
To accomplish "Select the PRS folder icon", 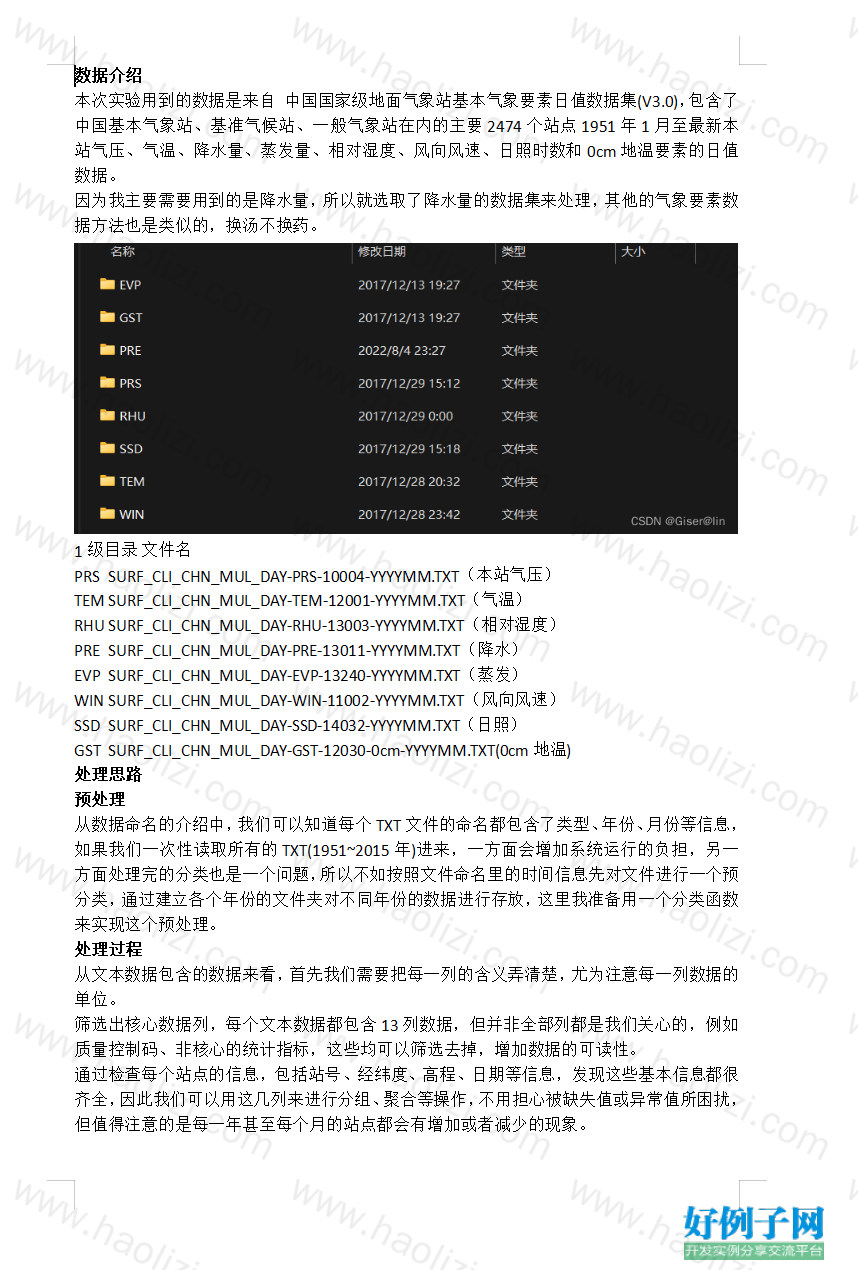I will 107,383.
